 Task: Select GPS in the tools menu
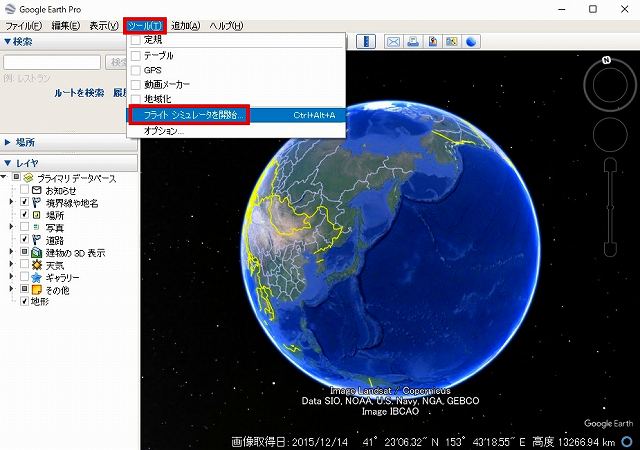(x=237, y=70)
